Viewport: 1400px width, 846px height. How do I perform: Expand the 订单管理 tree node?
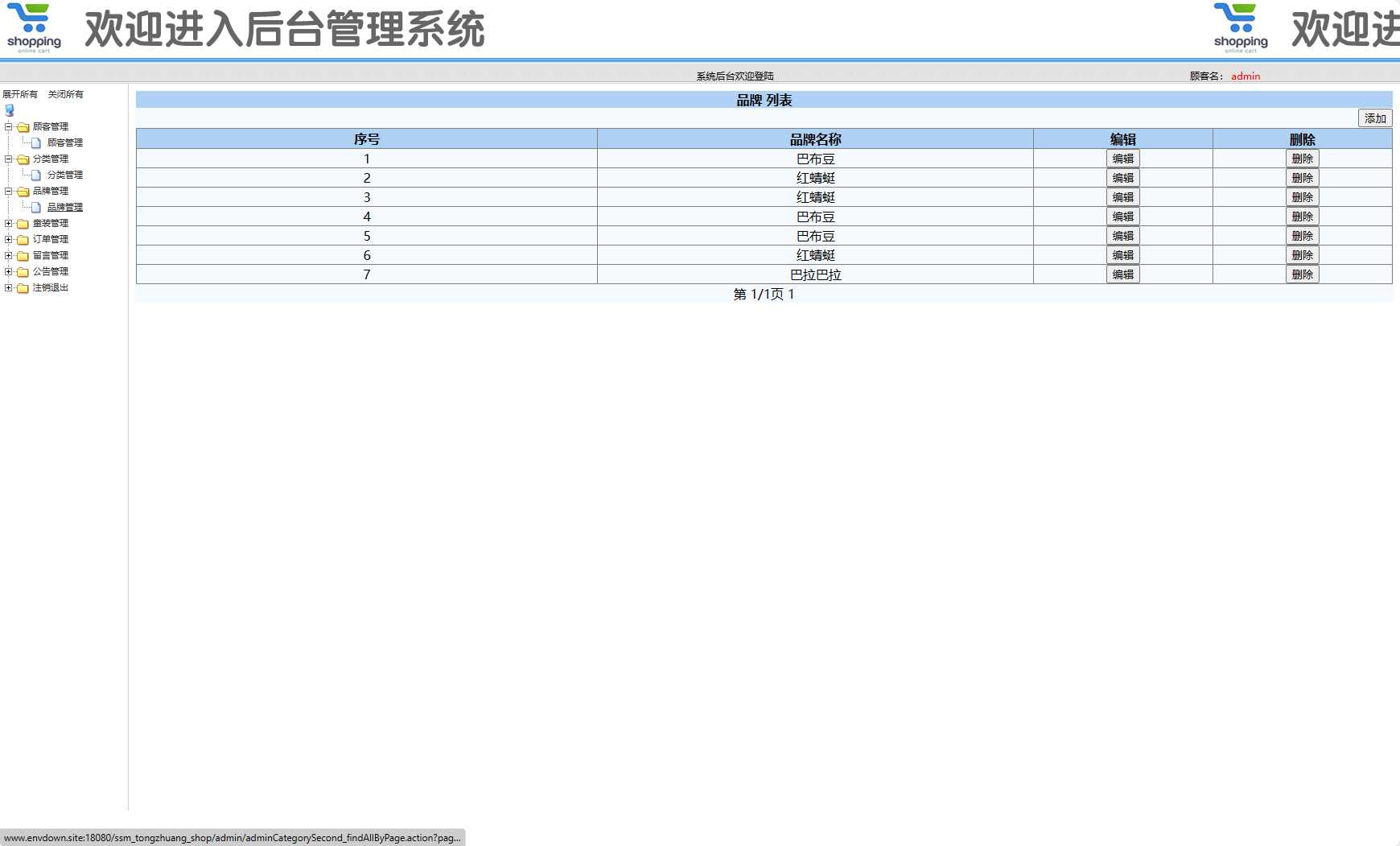[7, 239]
